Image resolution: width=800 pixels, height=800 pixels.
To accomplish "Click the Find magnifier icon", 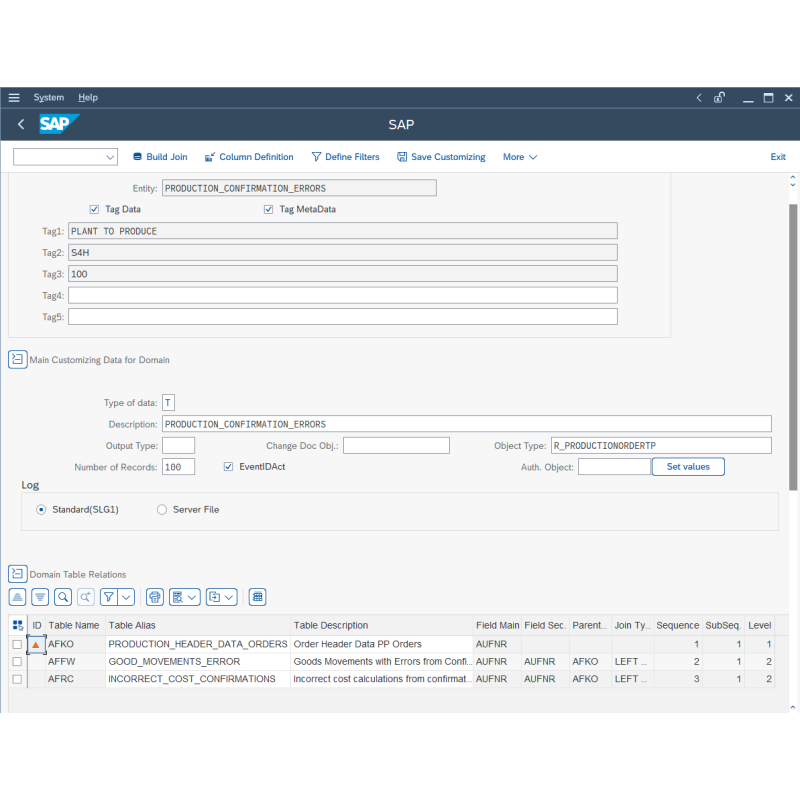I will [63, 596].
